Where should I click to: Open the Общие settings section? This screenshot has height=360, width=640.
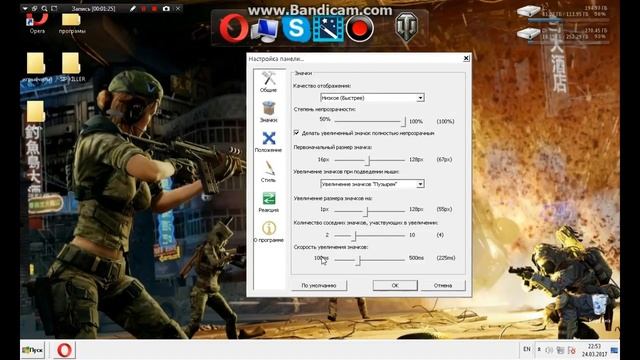click(269, 82)
